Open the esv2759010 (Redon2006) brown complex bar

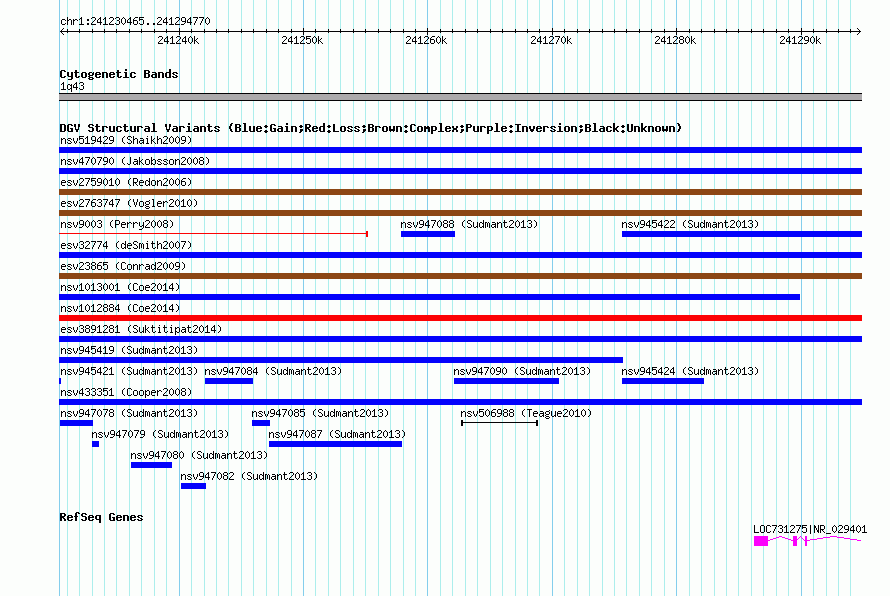[x=460, y=192]
